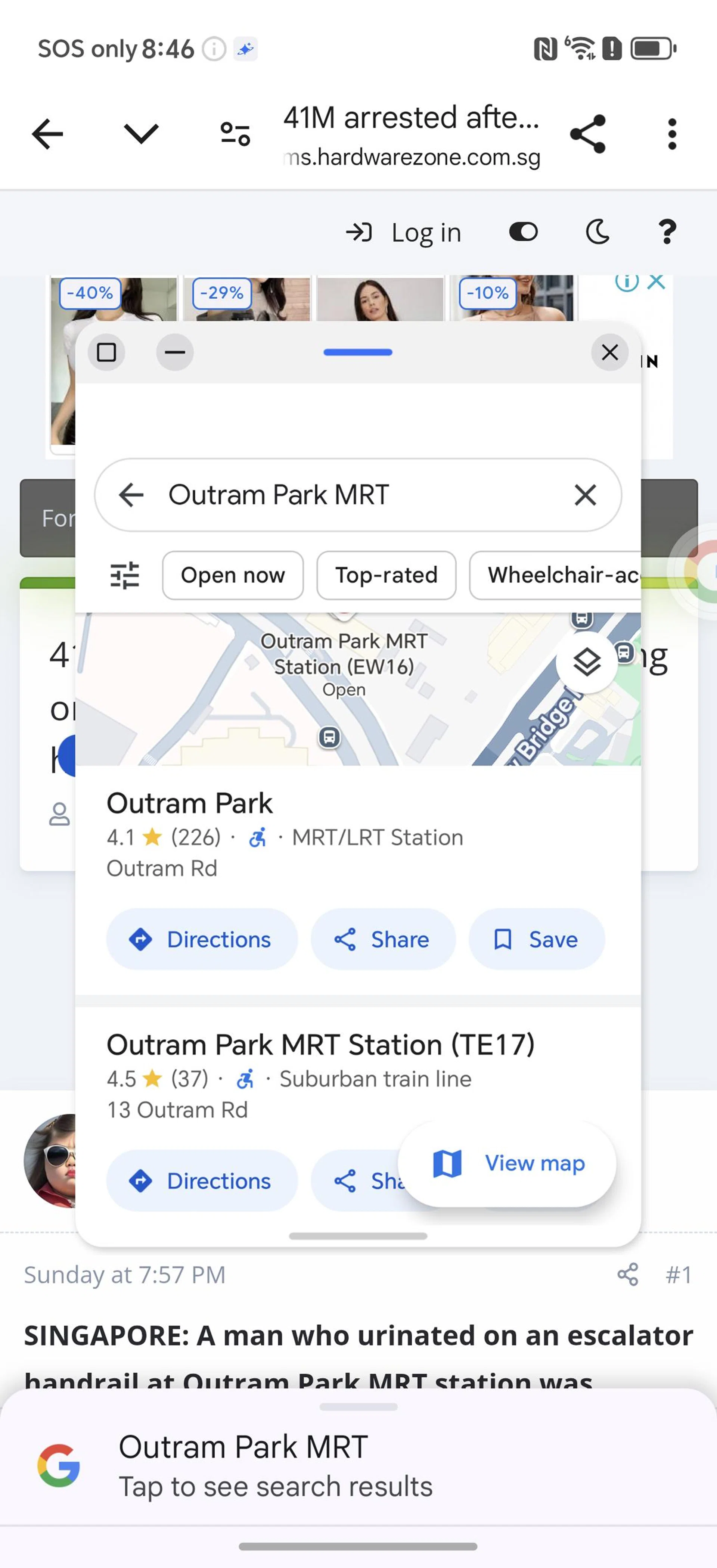Select the Top-rated filter chip

387,575
